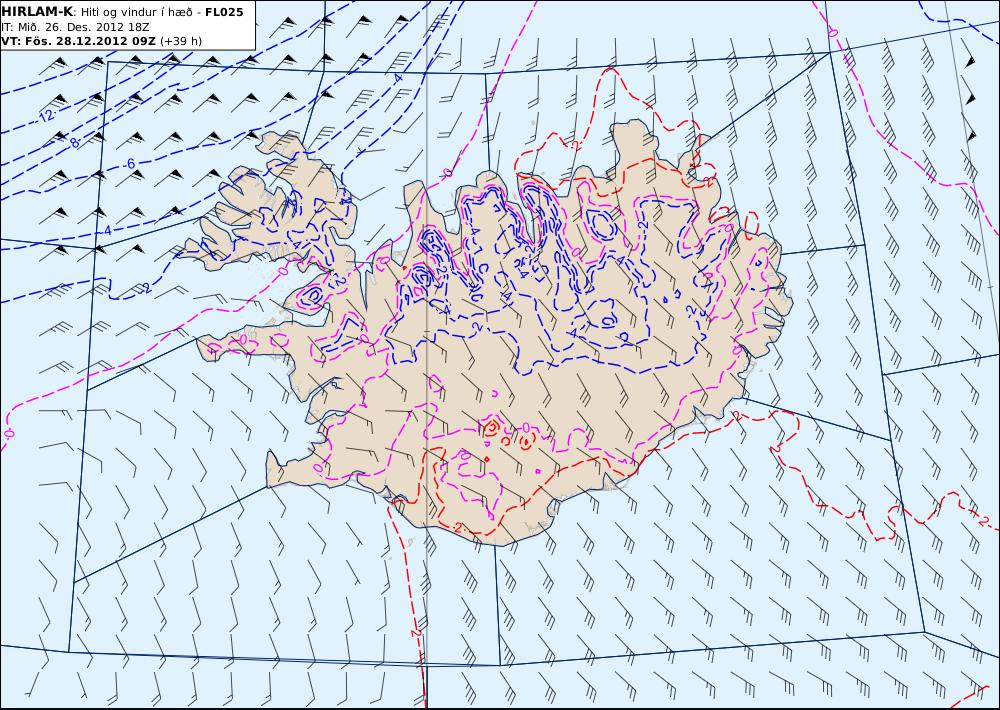The width and height of the screenshot is (1000, 710).
Task: Click the HIRLAM-K model title text
Action: (x=37, y=12)
